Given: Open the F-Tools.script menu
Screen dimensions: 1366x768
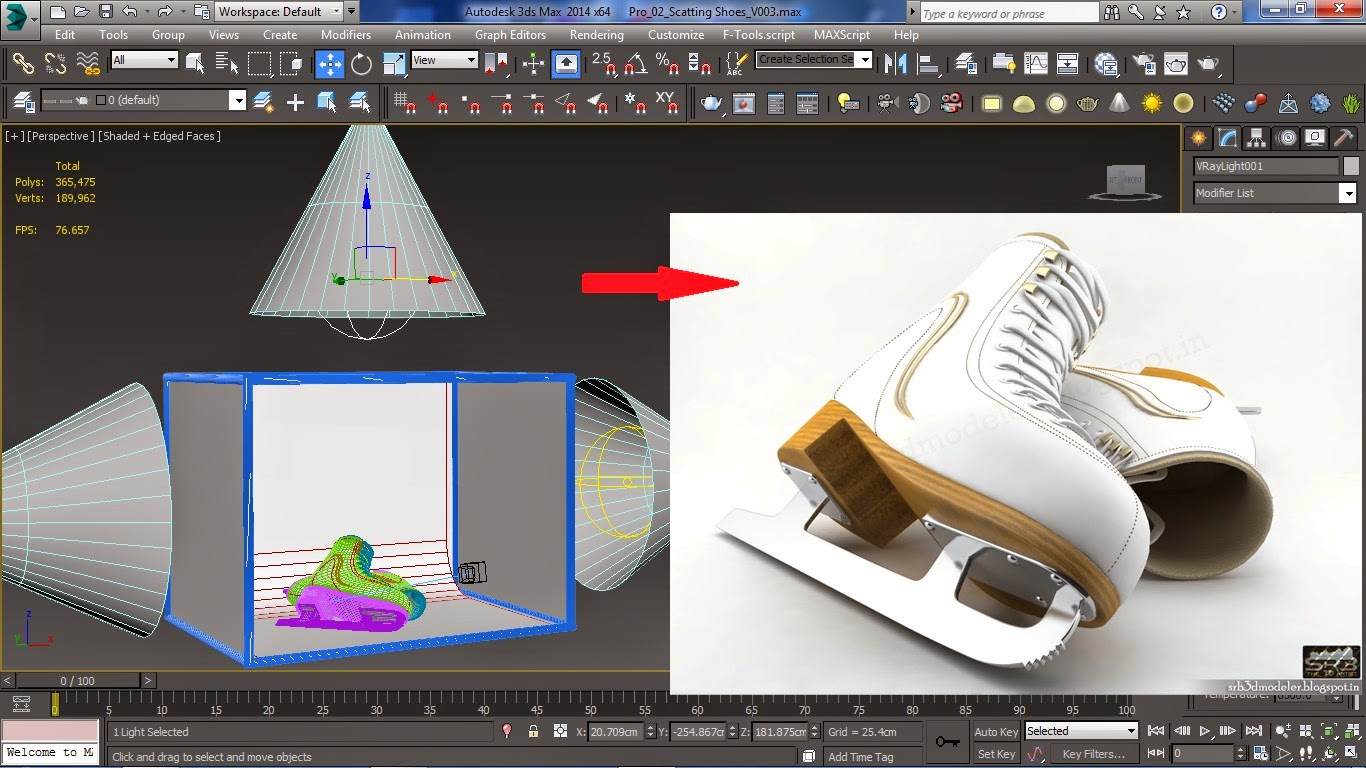Looking at the screenshot, I should coord(758,34).
